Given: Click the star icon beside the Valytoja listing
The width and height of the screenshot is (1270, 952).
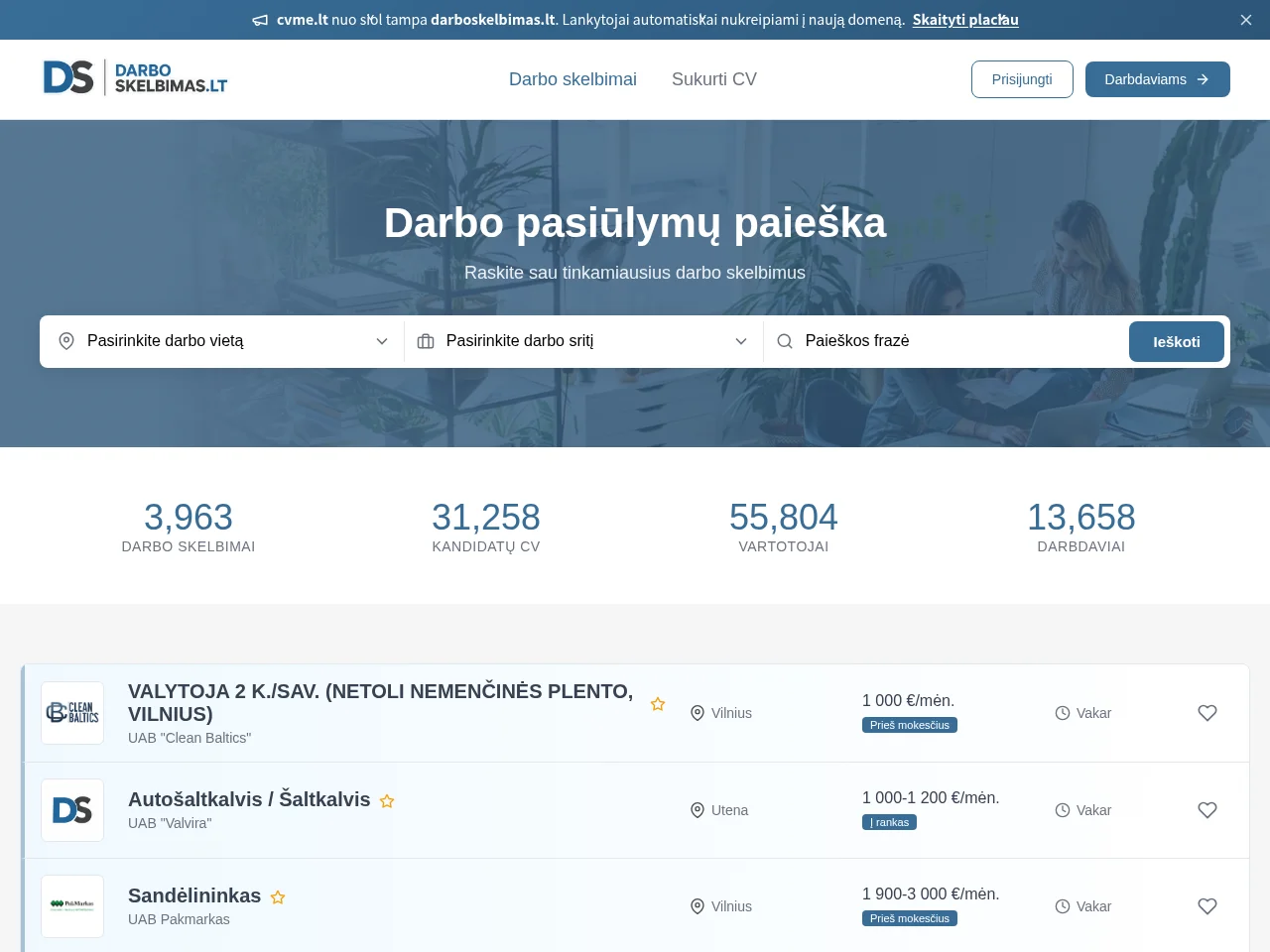Looking at the screenshot, I should point(658,704).
